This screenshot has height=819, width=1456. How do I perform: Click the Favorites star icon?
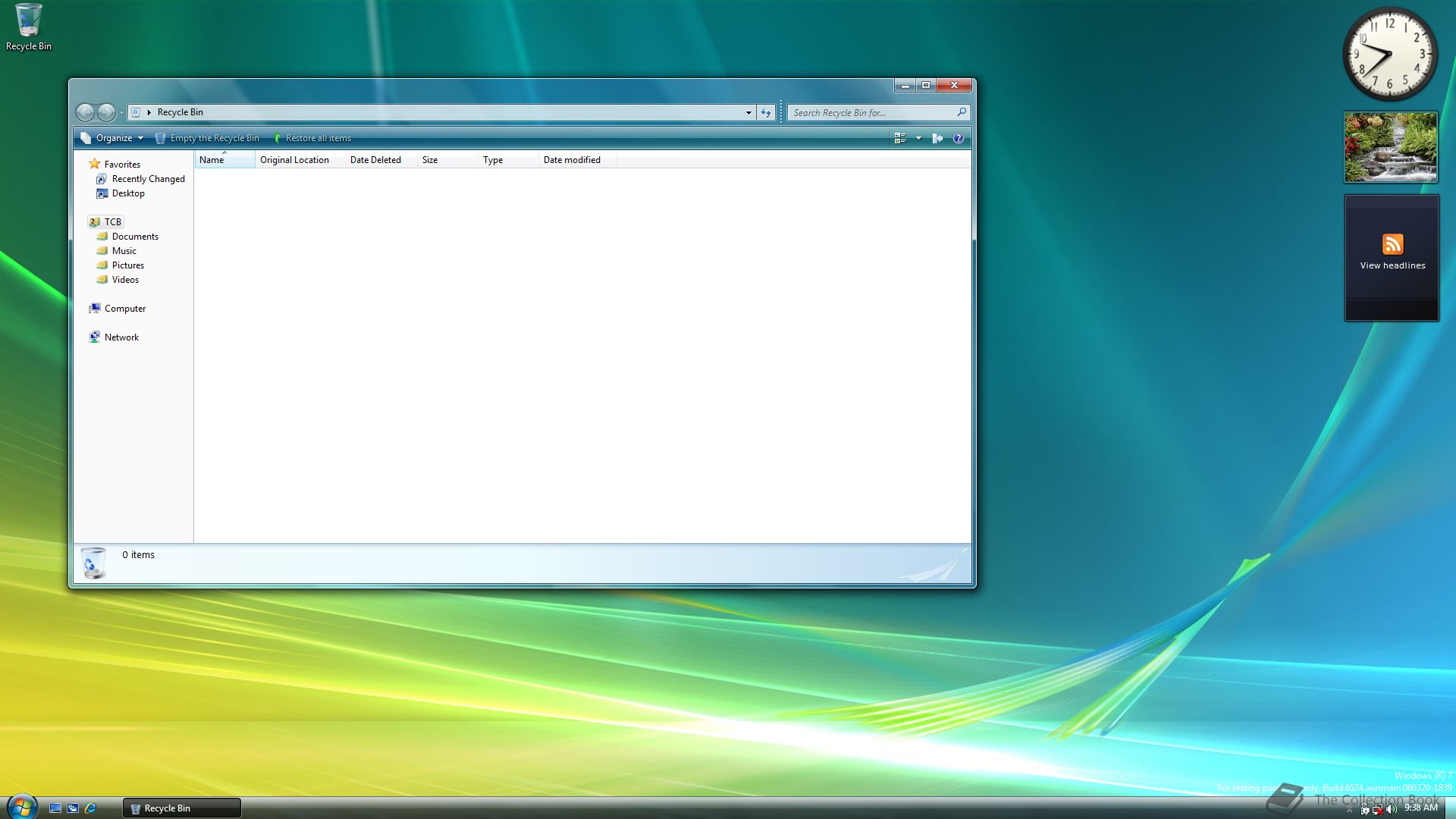[95, 164]
